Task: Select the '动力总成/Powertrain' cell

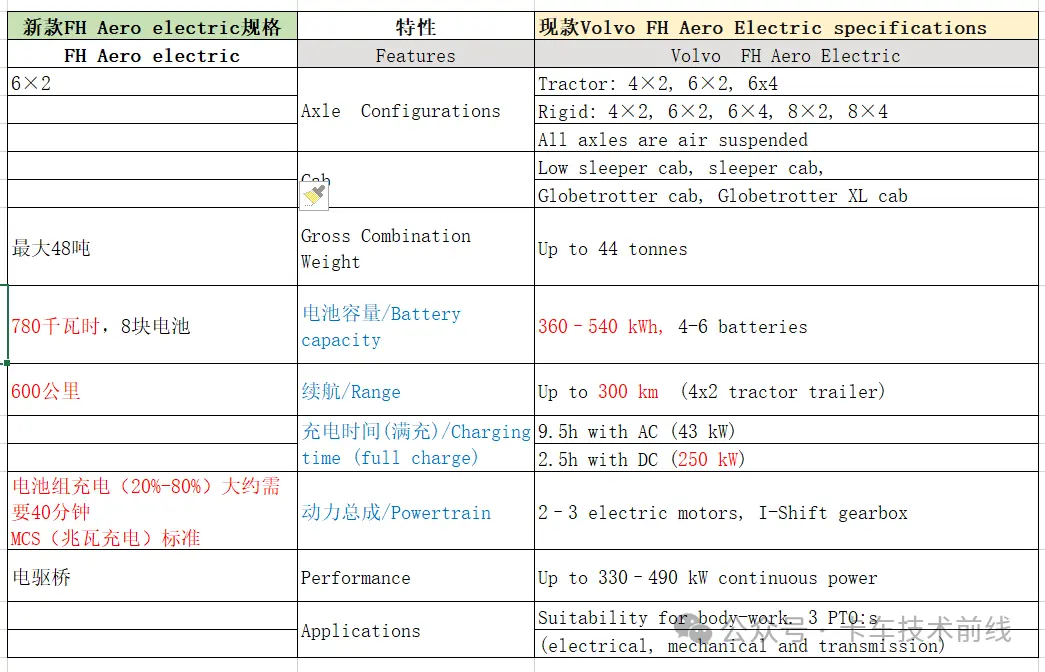Action: 416,511
